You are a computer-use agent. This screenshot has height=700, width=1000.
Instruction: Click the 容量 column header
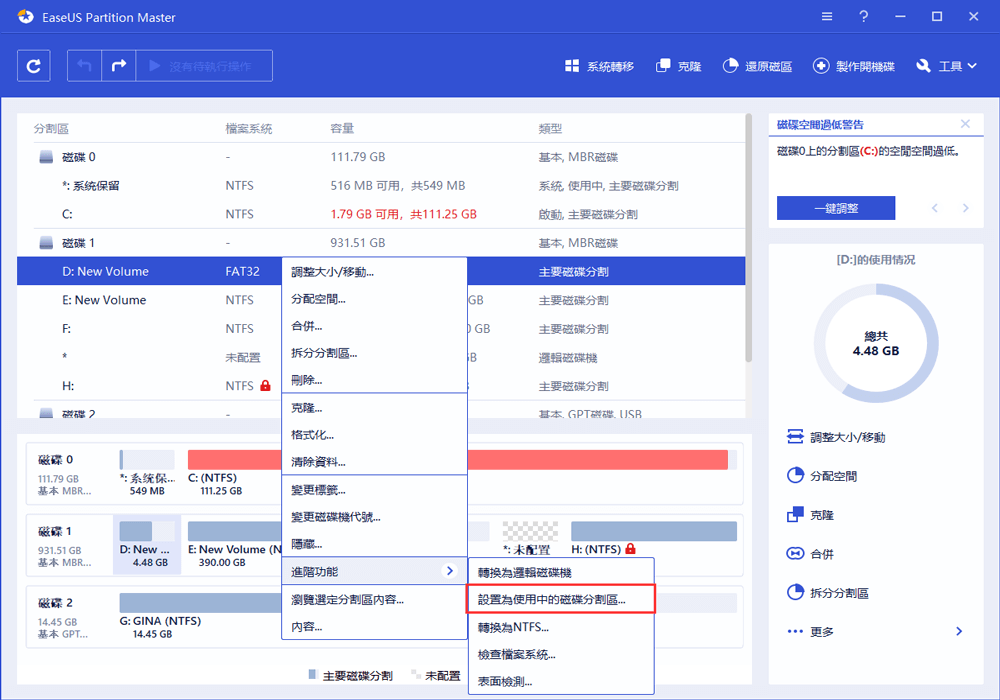click(x=342, y=128)
